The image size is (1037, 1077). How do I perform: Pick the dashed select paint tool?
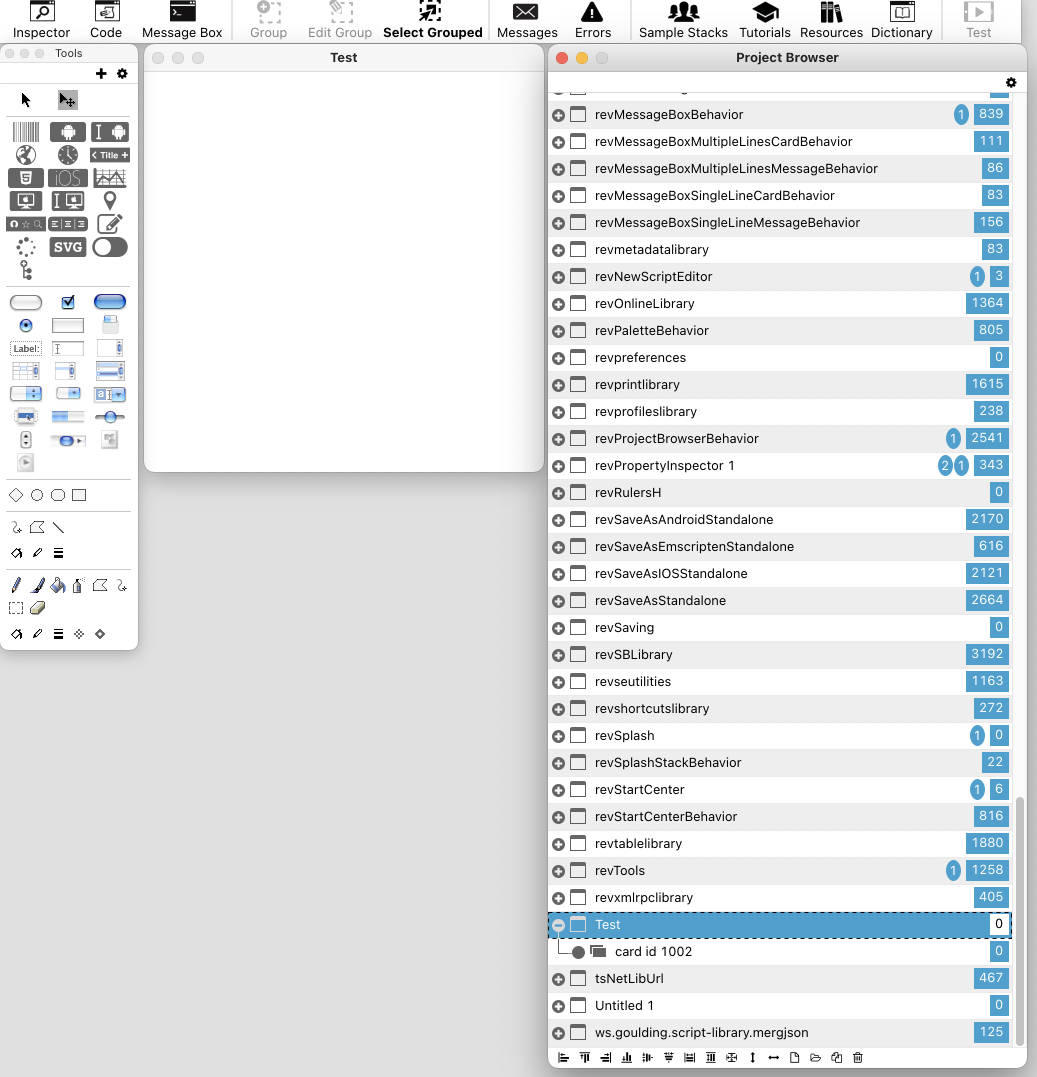coord(16,608)
